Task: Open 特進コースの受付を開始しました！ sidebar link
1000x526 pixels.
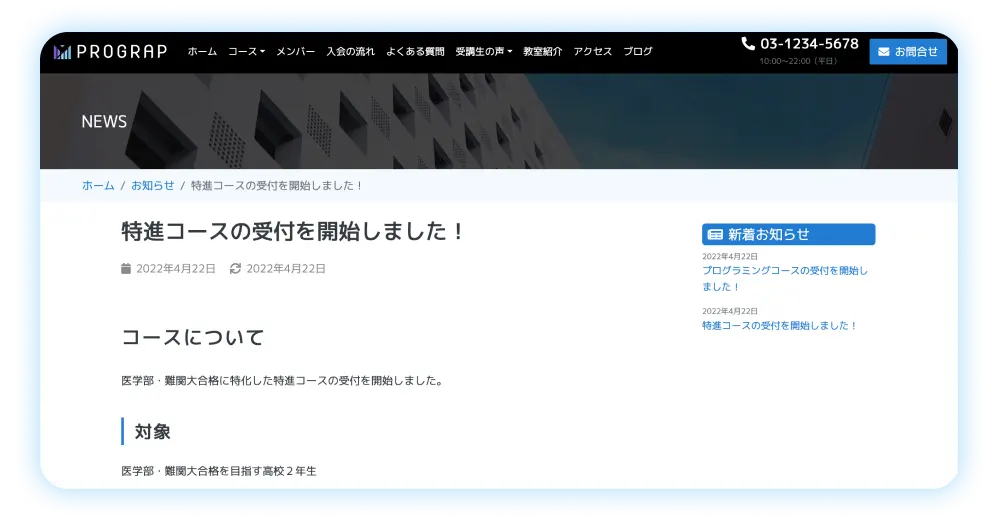Action: click(x=780, y=325)
